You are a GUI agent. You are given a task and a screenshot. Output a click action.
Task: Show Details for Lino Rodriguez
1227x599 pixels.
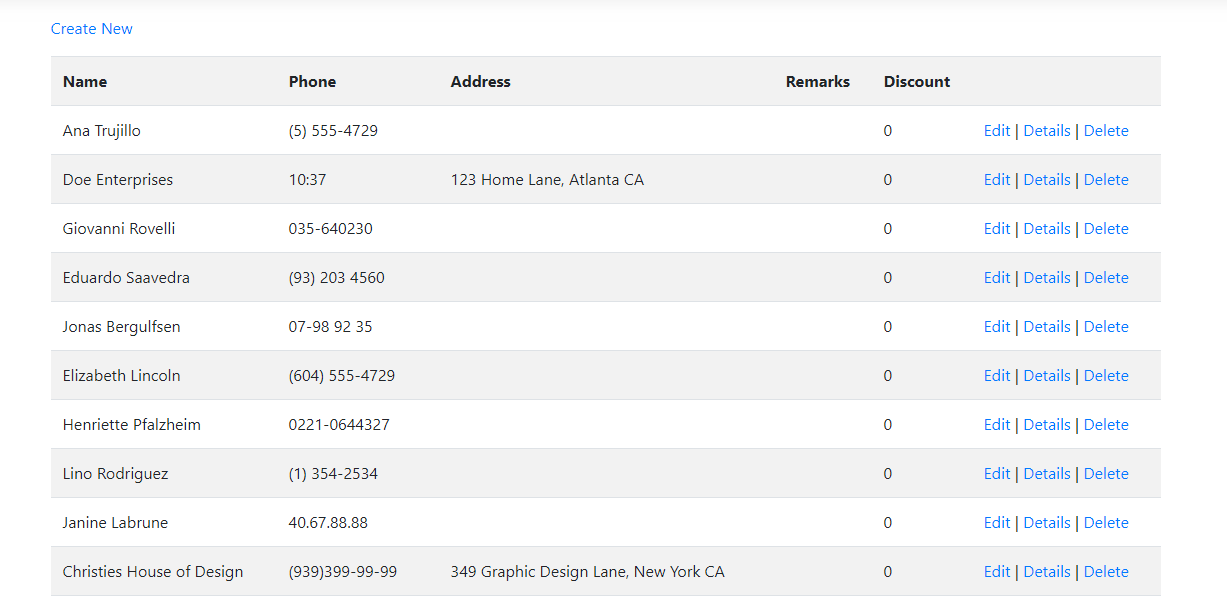[x=1047, y=474]
